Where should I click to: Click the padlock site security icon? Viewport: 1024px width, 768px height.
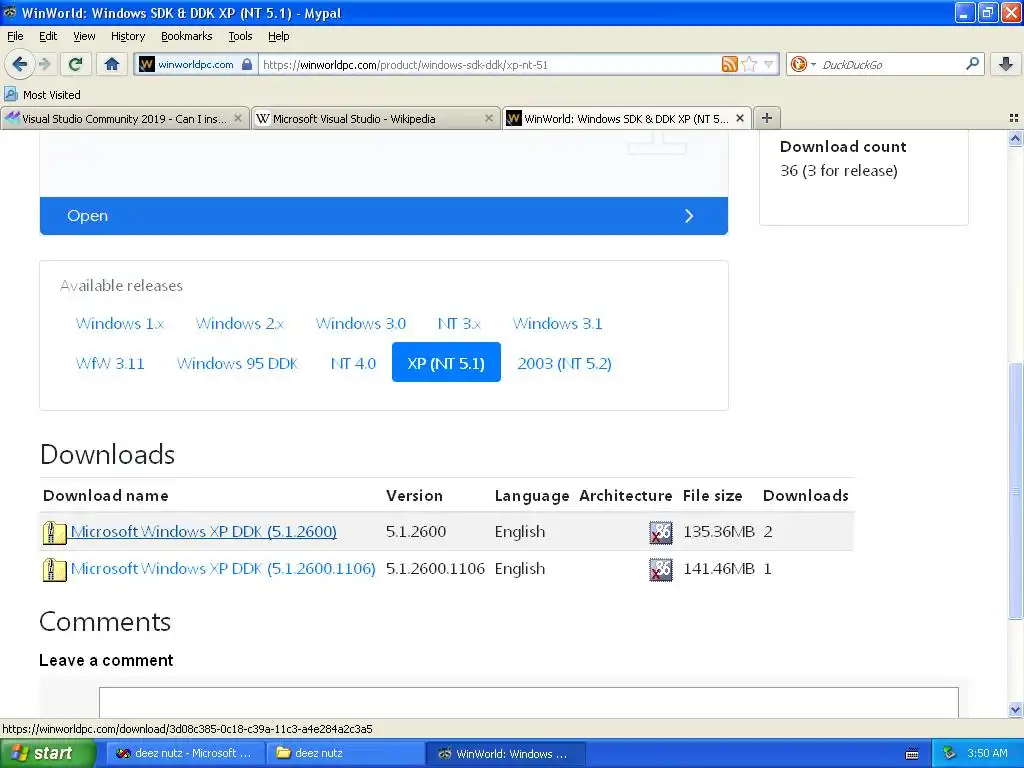(x=247, y=64)
